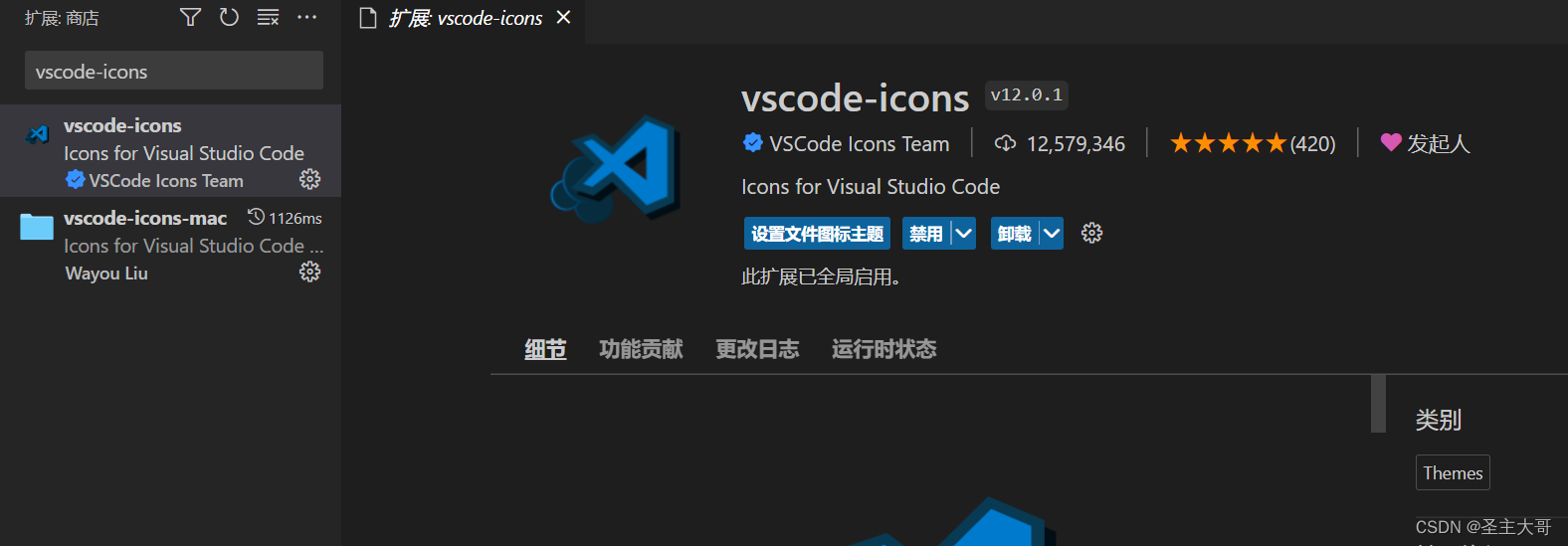Click the install count 12,579,346

point(1076,144)
